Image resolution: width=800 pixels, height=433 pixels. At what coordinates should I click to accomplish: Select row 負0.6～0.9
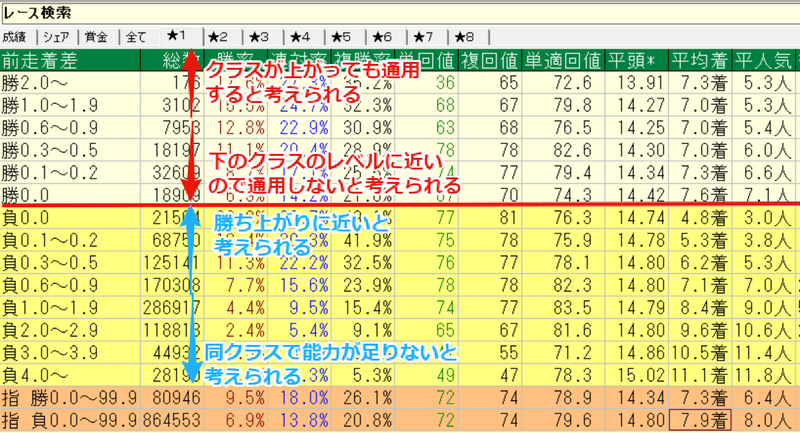[x=400, y=285]
